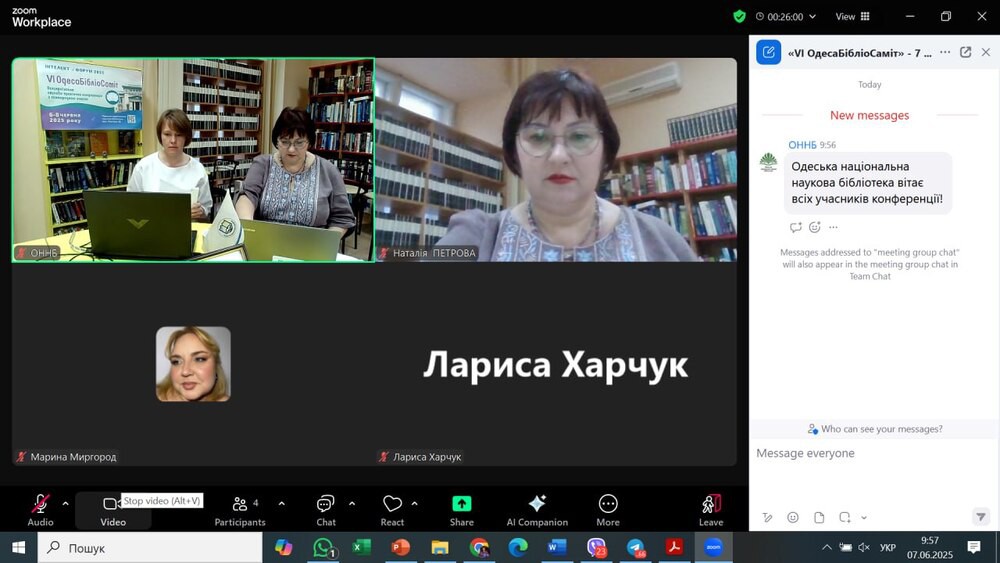The height and width of the screenshot is (563, 1000).
Task: Leave the meeting
Action: click(711, 508)
